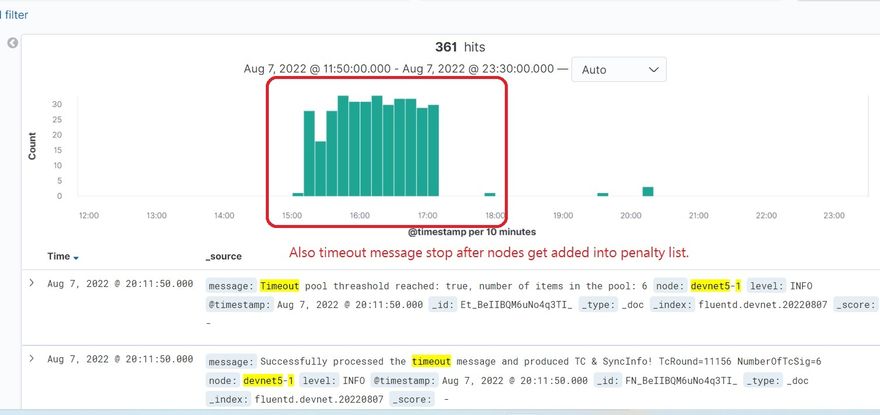Collapse the sidebar with the arrow icon
This screenshot has height=415, width=880.
[x=11, y=43]
